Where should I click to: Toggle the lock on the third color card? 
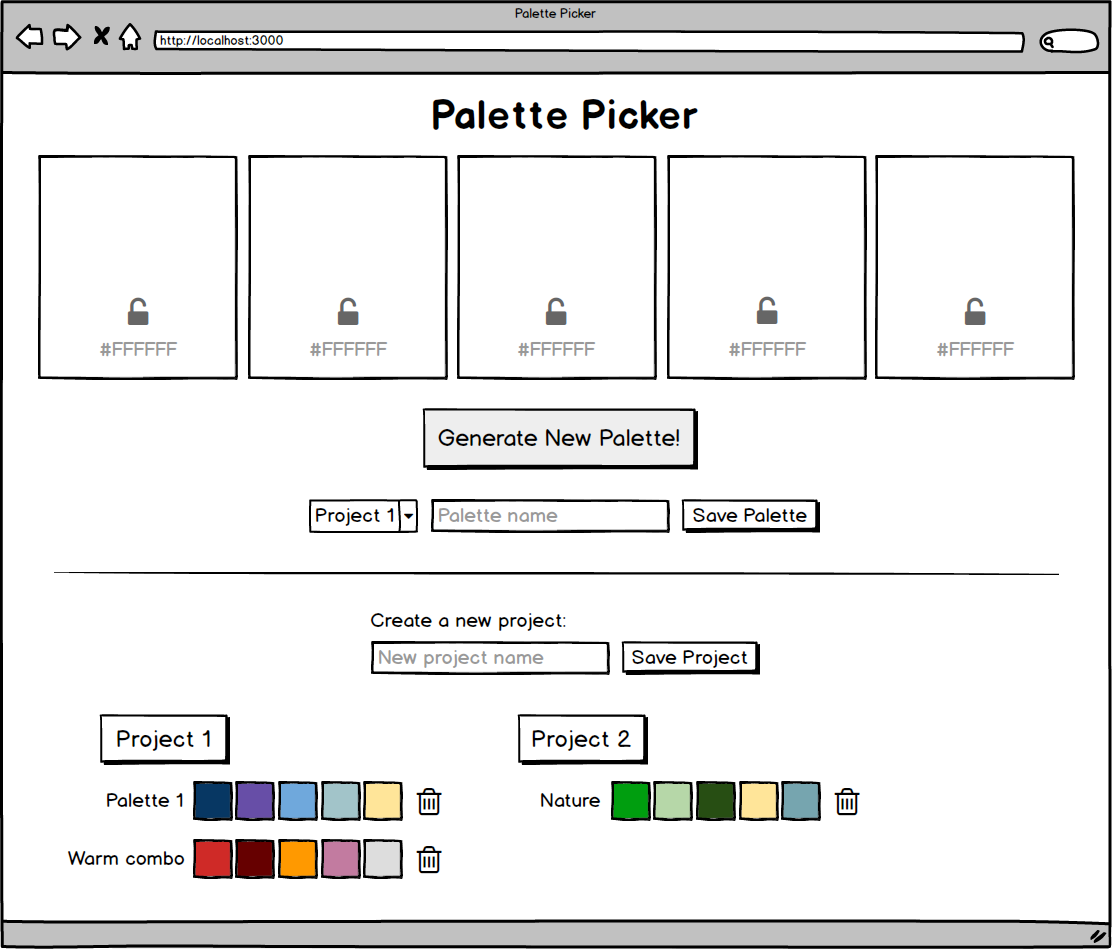click(x=556, y=311)
